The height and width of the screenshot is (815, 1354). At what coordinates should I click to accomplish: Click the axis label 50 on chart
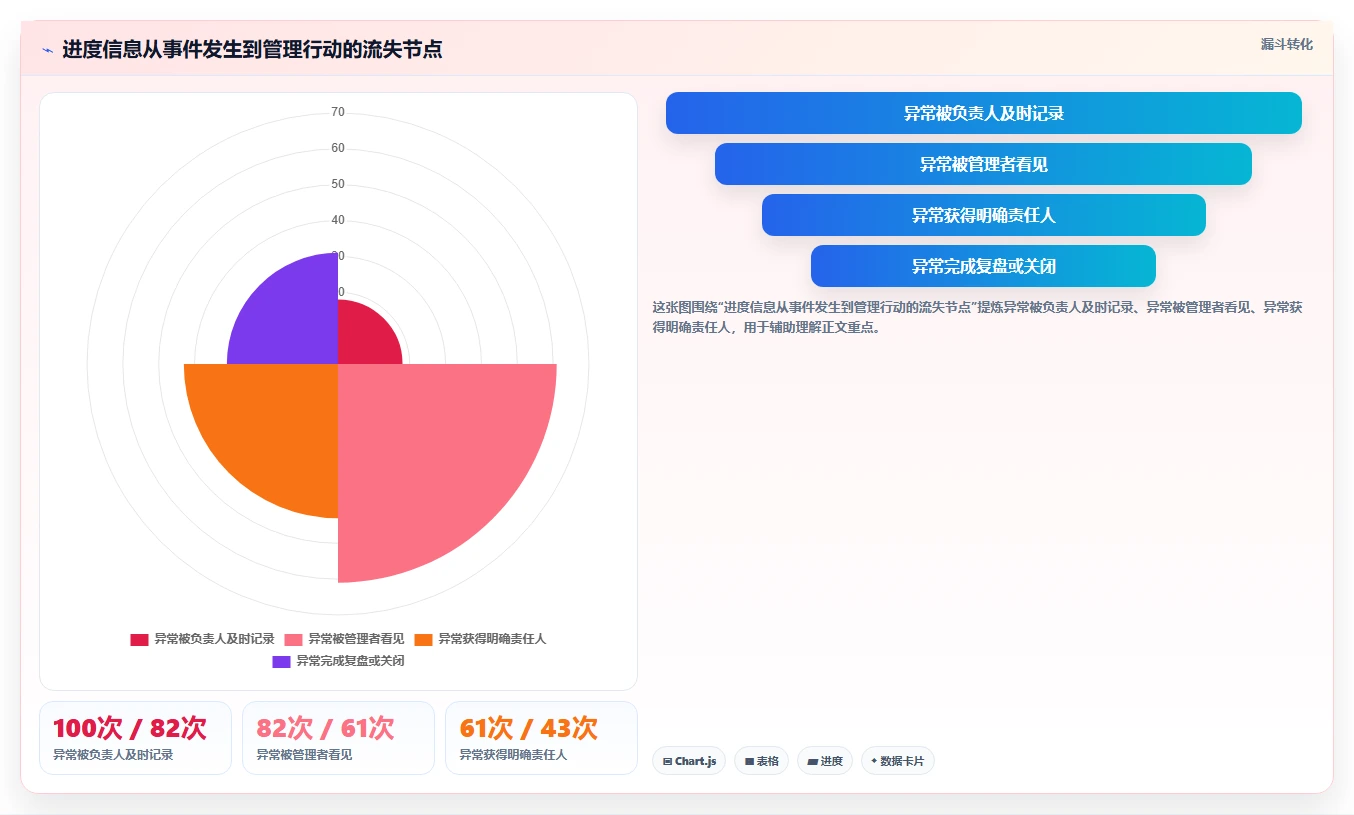coord(338,184)
